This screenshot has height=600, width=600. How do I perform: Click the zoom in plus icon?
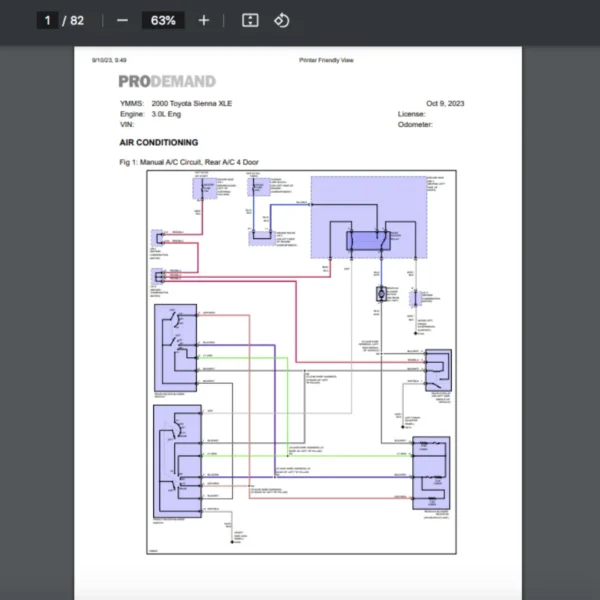coord(204,20)
